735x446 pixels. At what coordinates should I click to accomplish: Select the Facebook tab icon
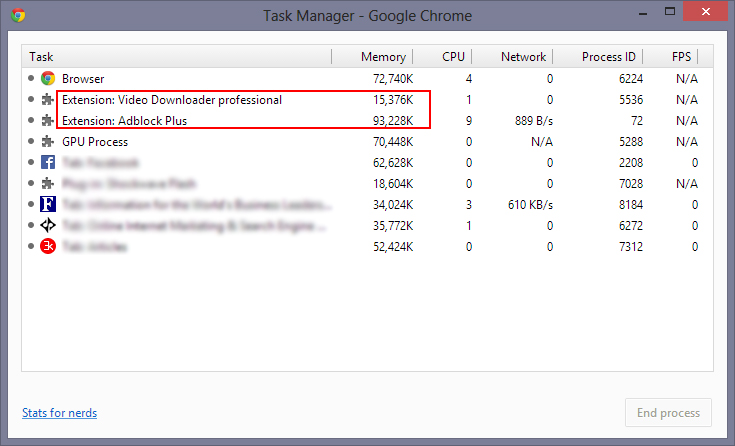[48, 162]
